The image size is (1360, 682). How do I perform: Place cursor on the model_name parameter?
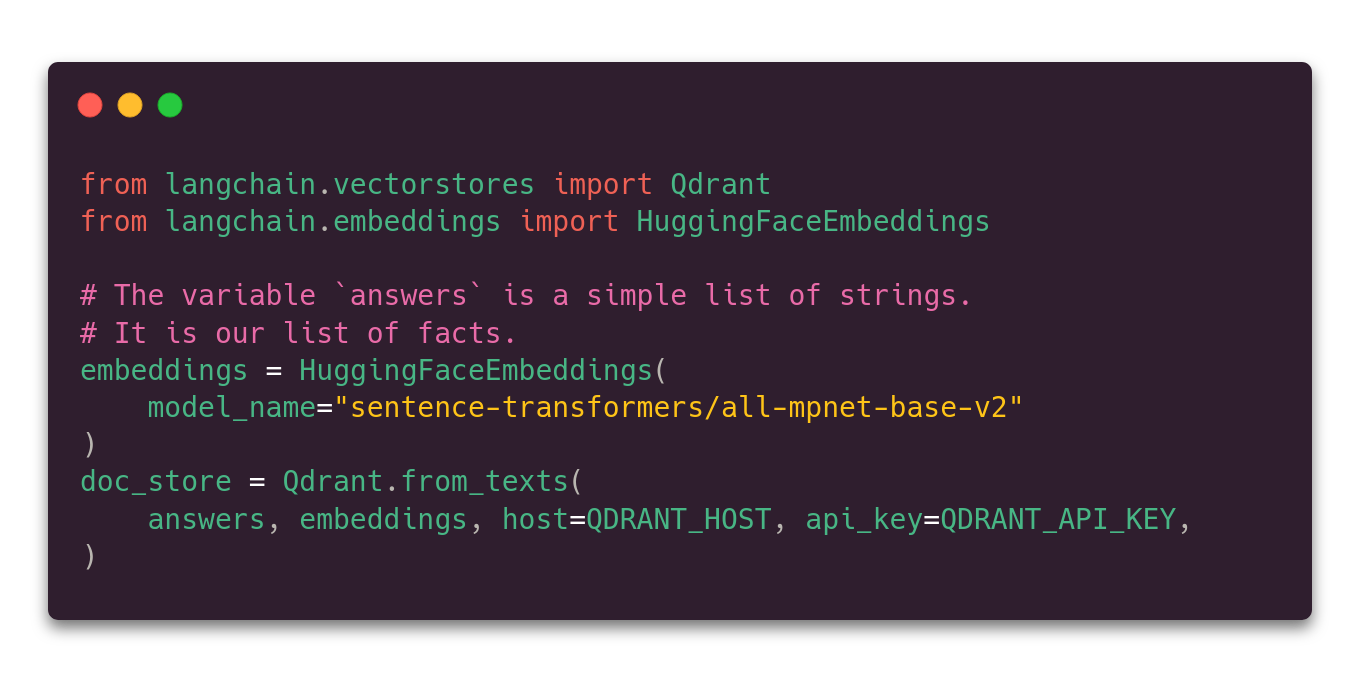point(231,408)
